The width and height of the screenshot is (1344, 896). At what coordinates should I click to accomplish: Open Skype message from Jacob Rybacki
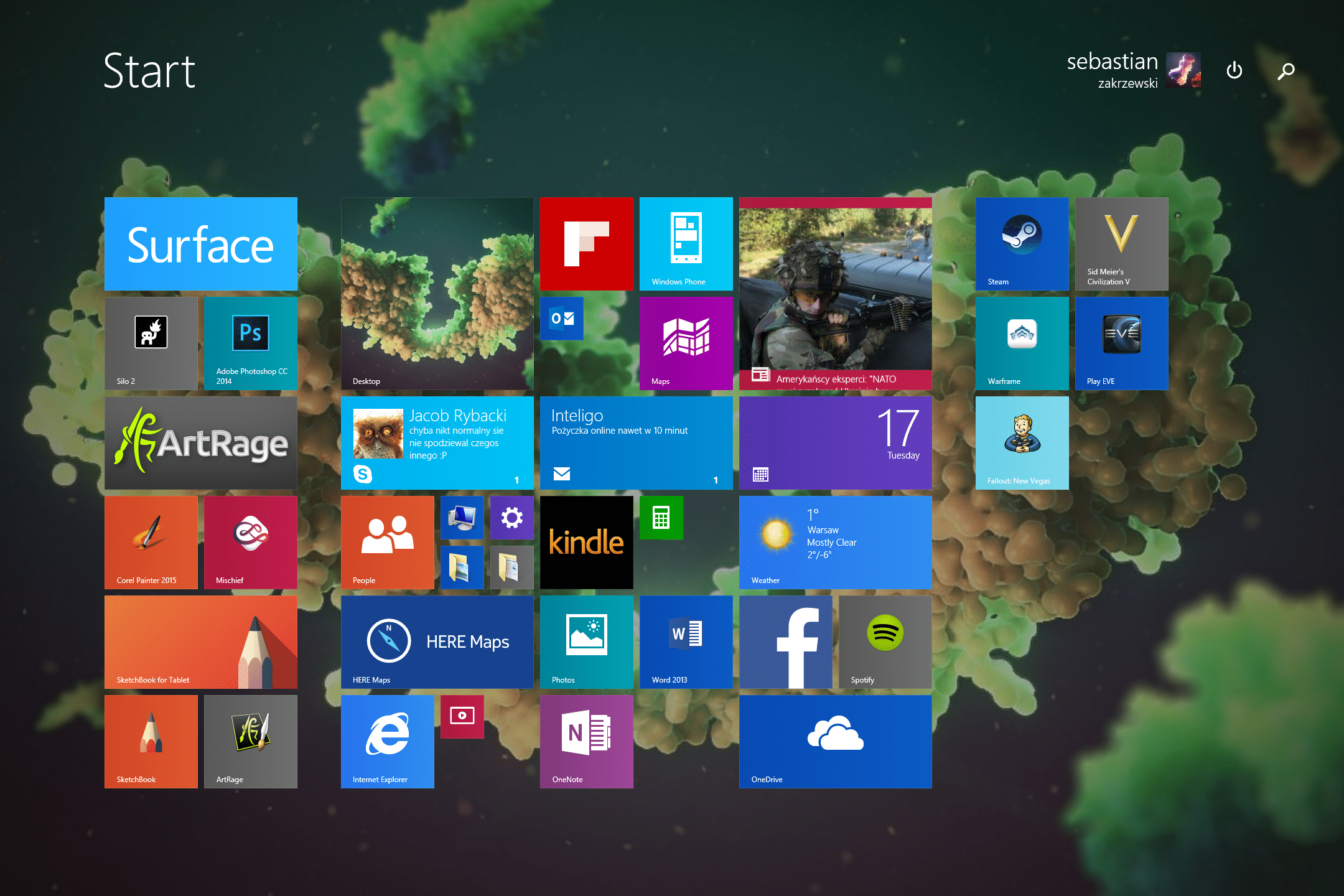[437, 443]
